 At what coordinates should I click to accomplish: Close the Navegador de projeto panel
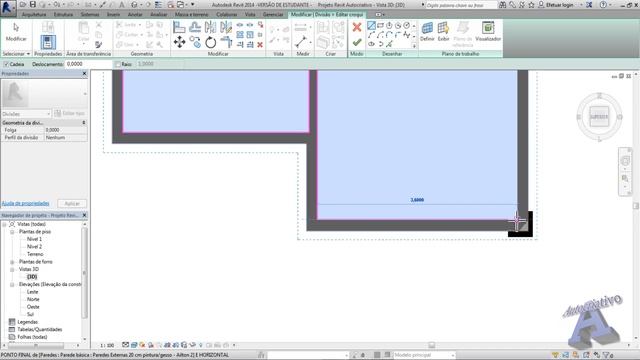click(84, 215)
